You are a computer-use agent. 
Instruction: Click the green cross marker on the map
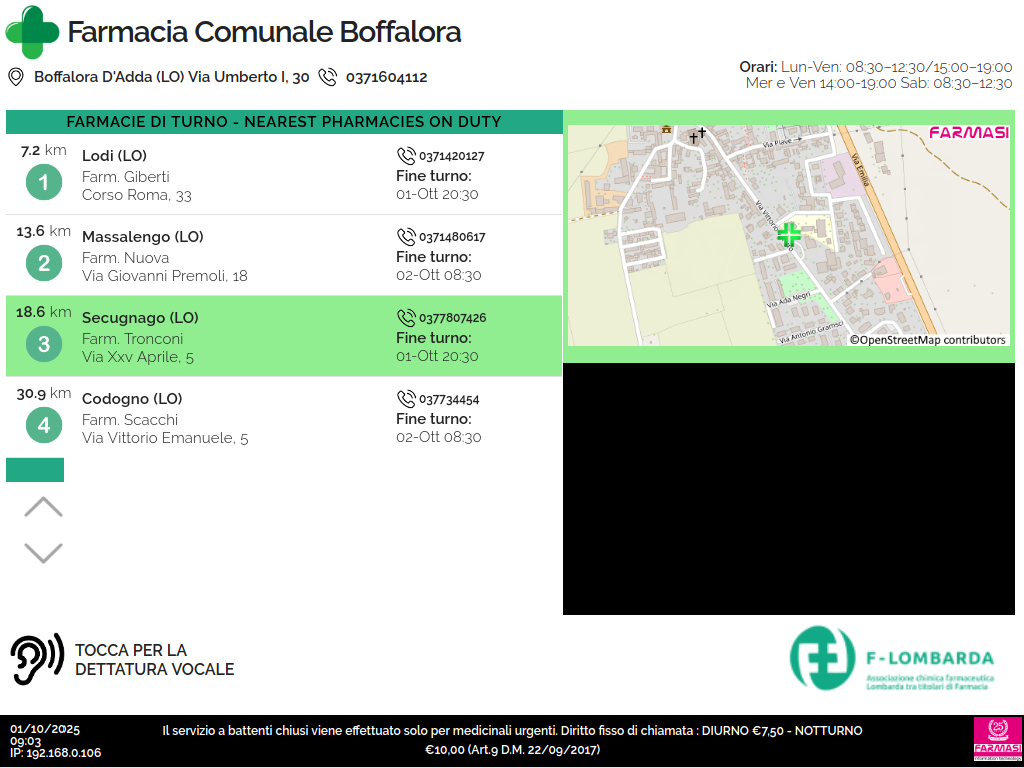click(x=789, y=234)
